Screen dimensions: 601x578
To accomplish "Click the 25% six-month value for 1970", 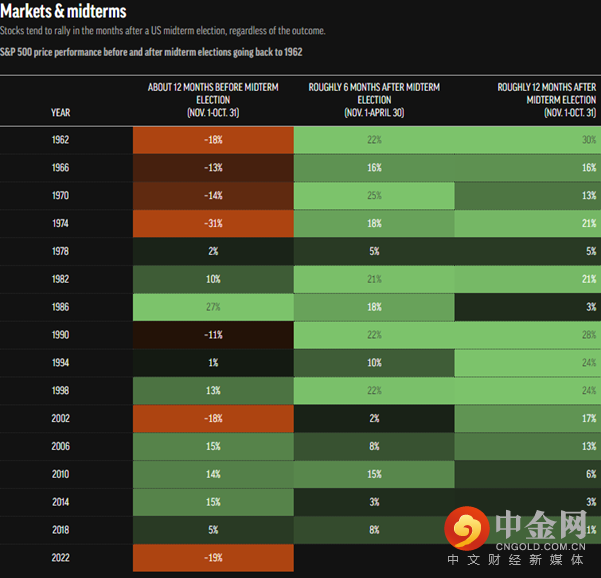I will tap(374, 195).
